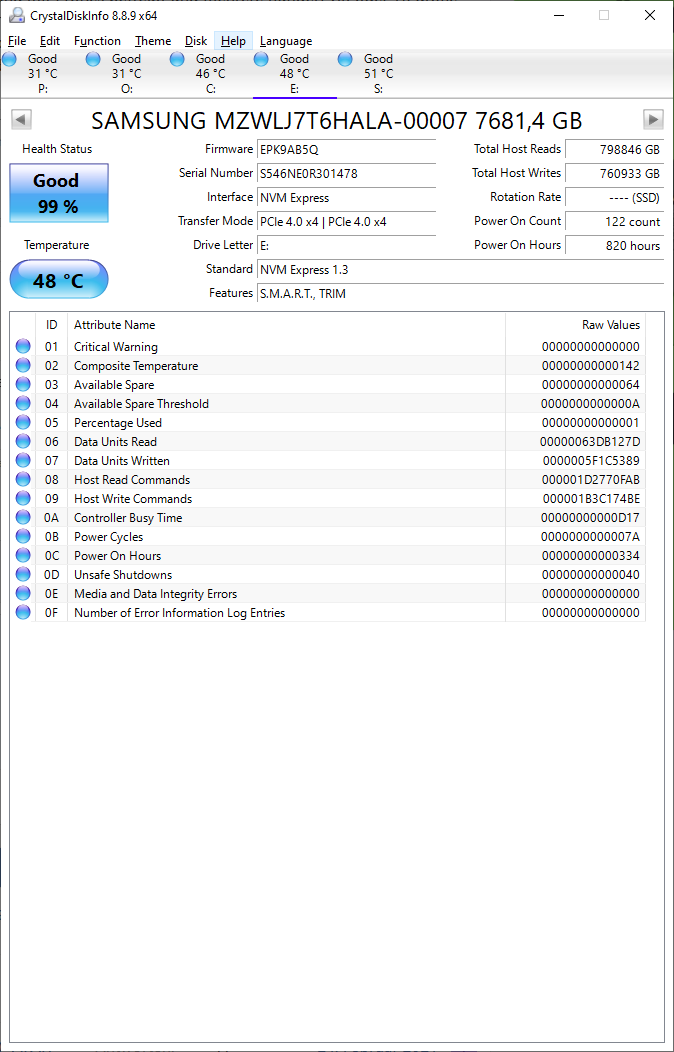Screen dimensions: 674x1052
Task: Click the blue status orb of the S: drive
Action: point(345,59)
